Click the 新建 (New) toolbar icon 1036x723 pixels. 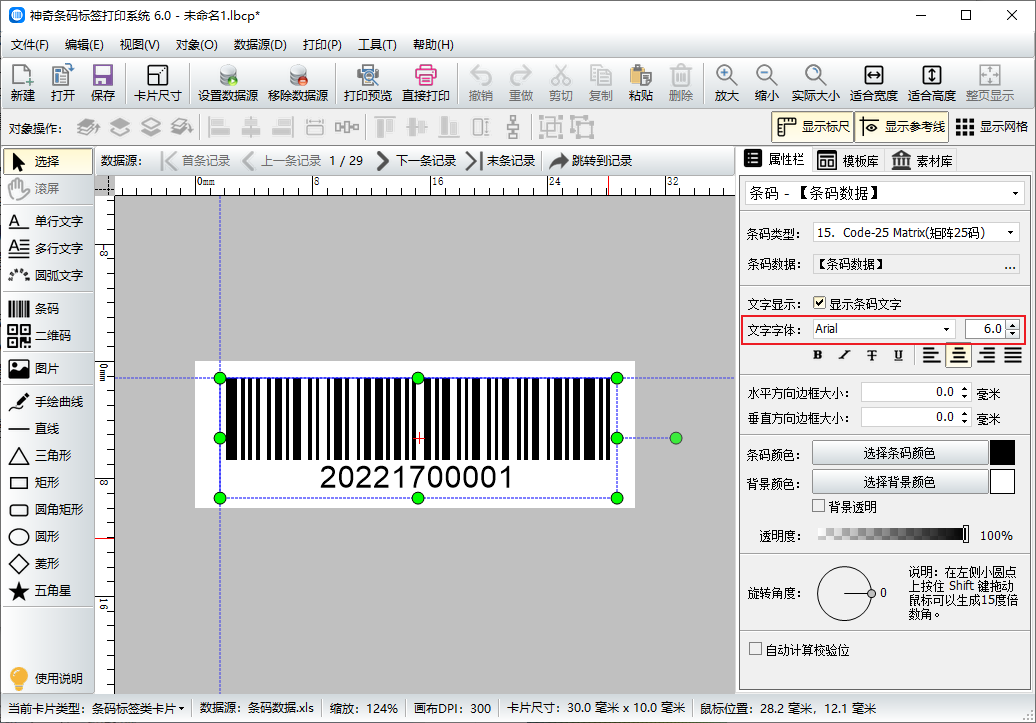coord(22,83)
